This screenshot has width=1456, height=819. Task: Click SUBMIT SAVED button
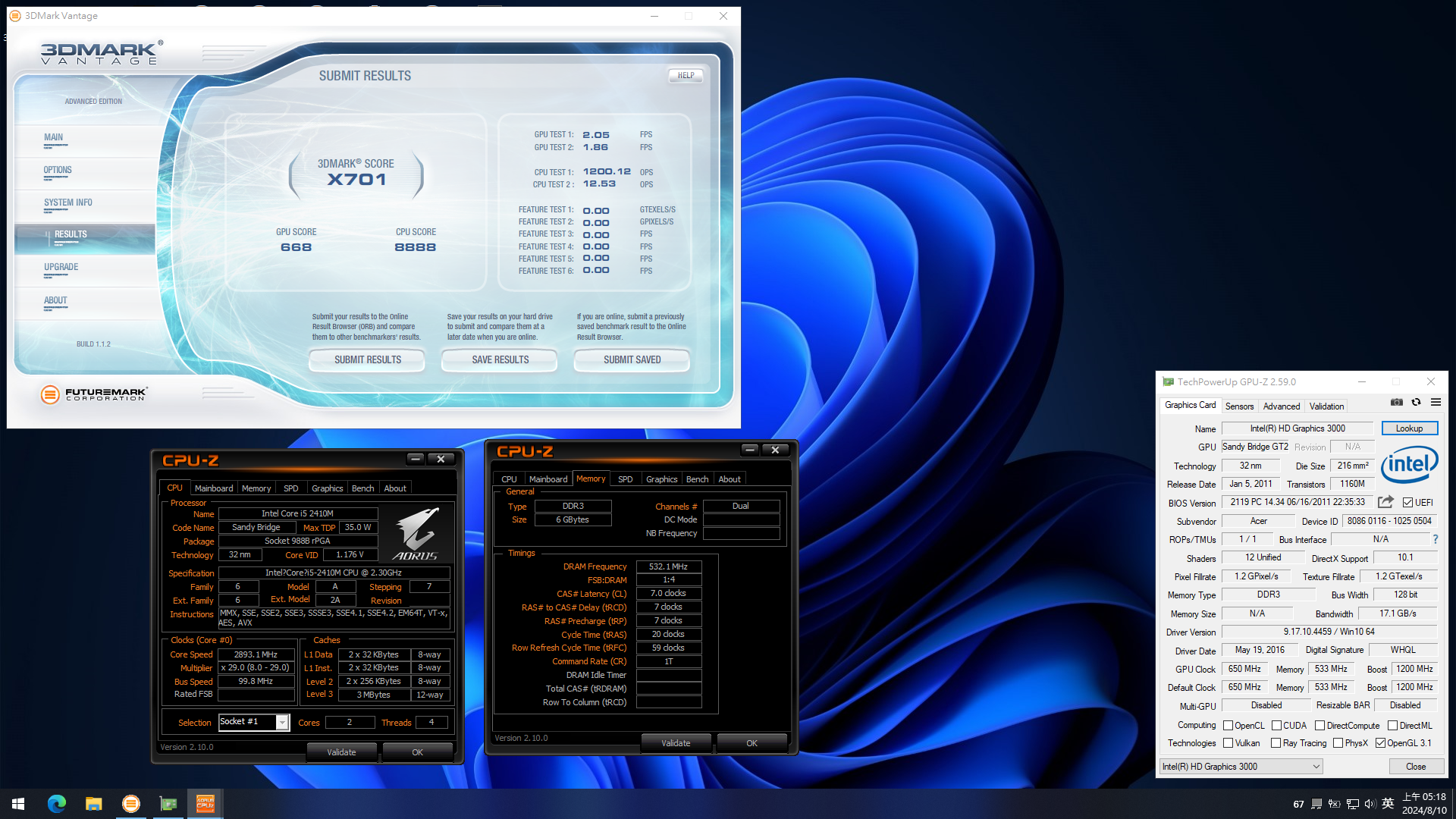pyautogui.click(x=632, y=360)
